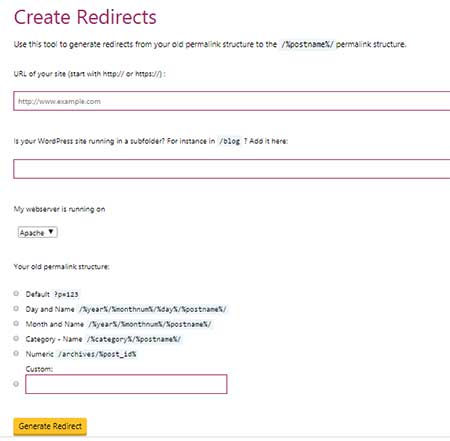Select the Numeric archives radio button
The image size is (450, 441).
tap(16, 353)
